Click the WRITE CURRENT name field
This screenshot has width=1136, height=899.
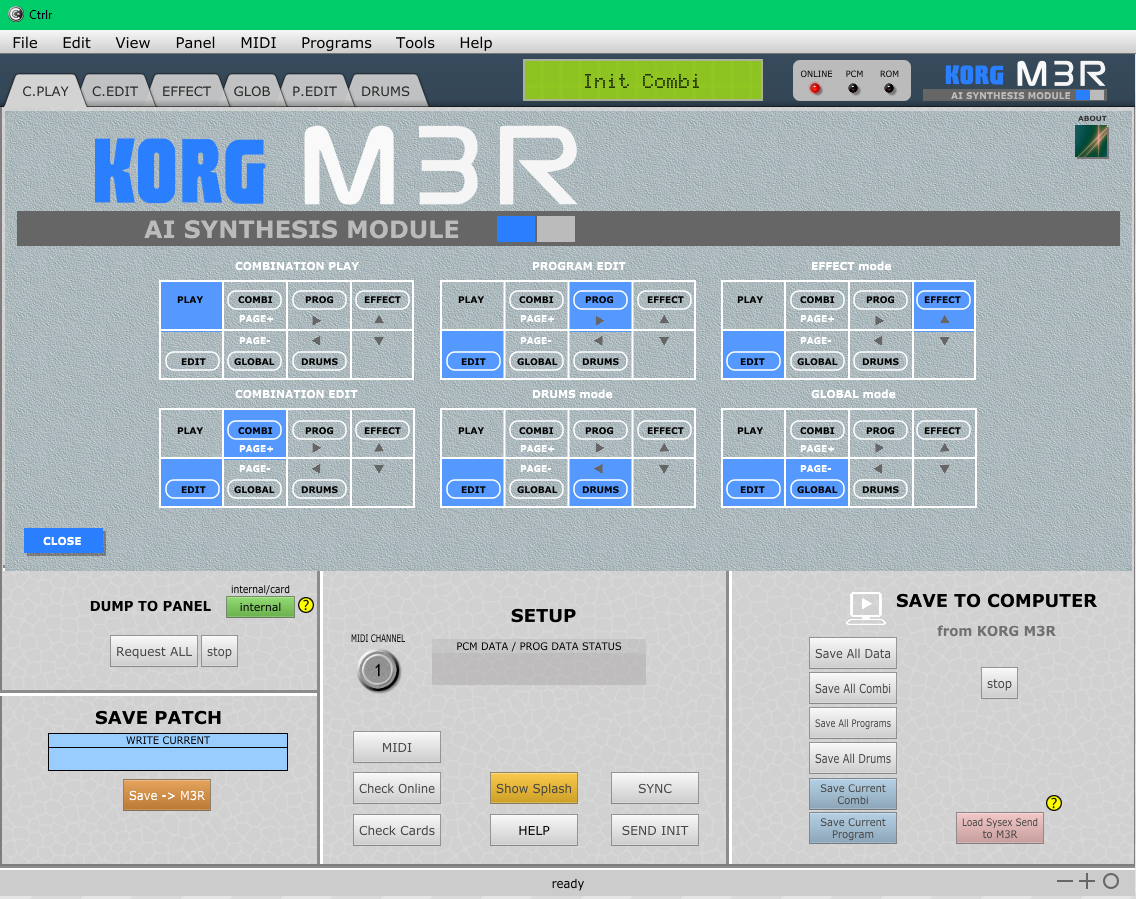click(x=168, y=758)
